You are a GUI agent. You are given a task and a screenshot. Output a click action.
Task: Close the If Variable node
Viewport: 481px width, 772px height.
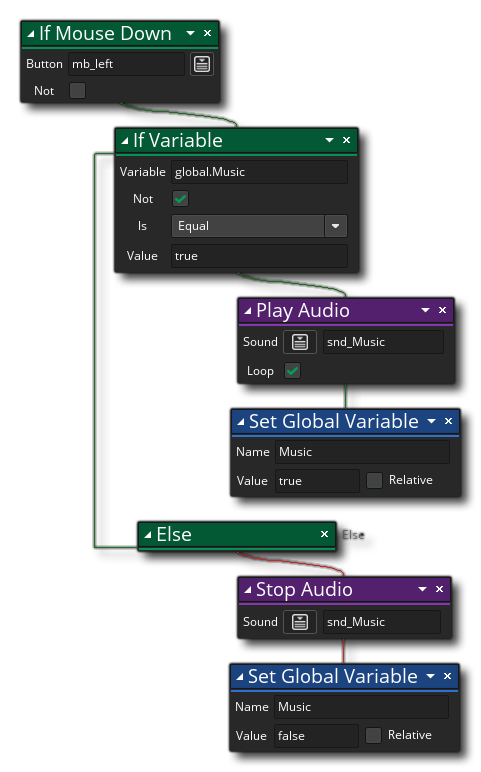coord(346,140)
